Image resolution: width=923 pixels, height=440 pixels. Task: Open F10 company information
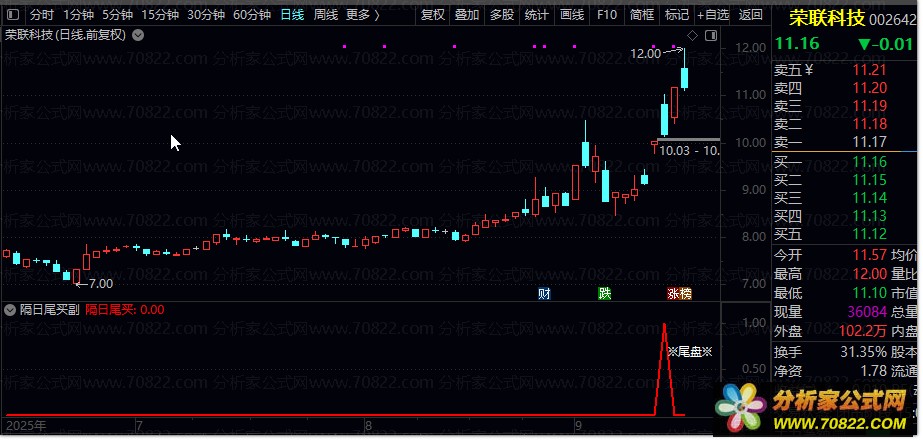(x=606, y=15)
